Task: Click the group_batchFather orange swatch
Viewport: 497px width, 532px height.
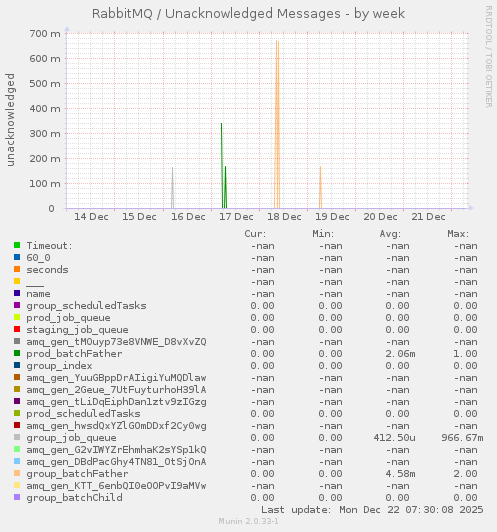Action: [17, 473]
